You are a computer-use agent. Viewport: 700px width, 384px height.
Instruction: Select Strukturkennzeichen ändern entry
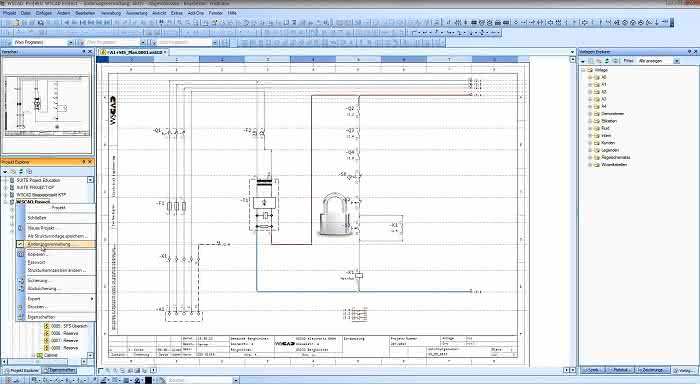[x=56, y=270]
